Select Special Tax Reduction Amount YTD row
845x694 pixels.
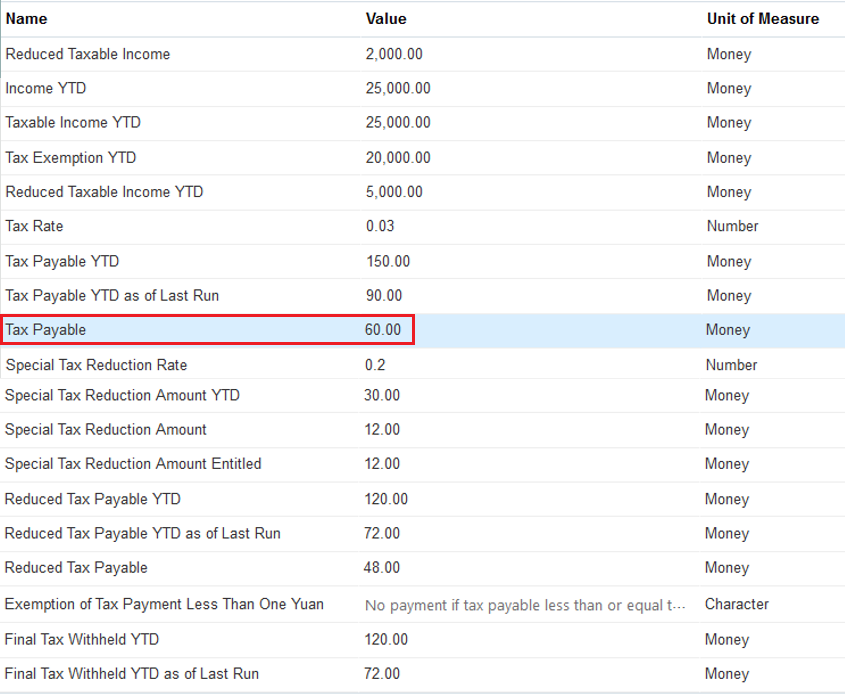pyautogui.click(x=122, y=395)
